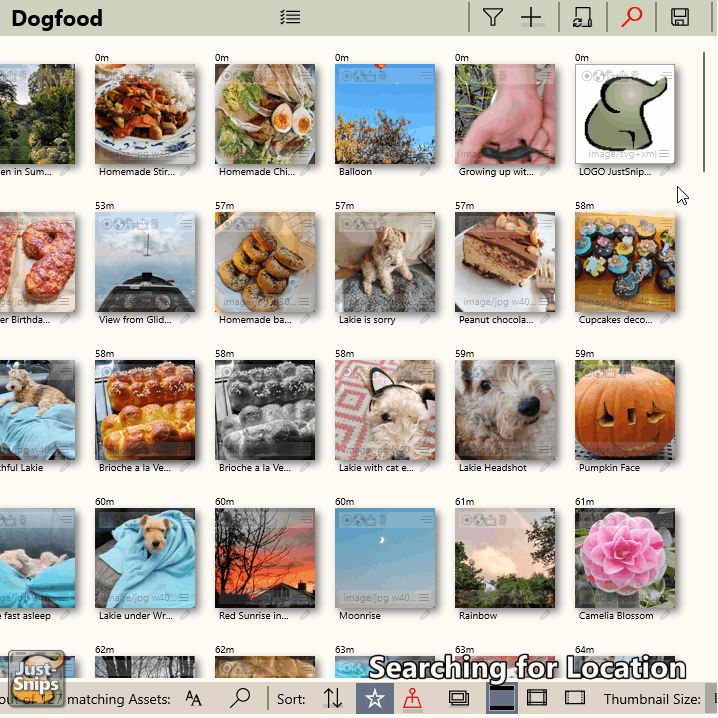Select the highlighted square thumbnail shape
Viewport: 718px width, 718px height.
click(x=502, y=698)
